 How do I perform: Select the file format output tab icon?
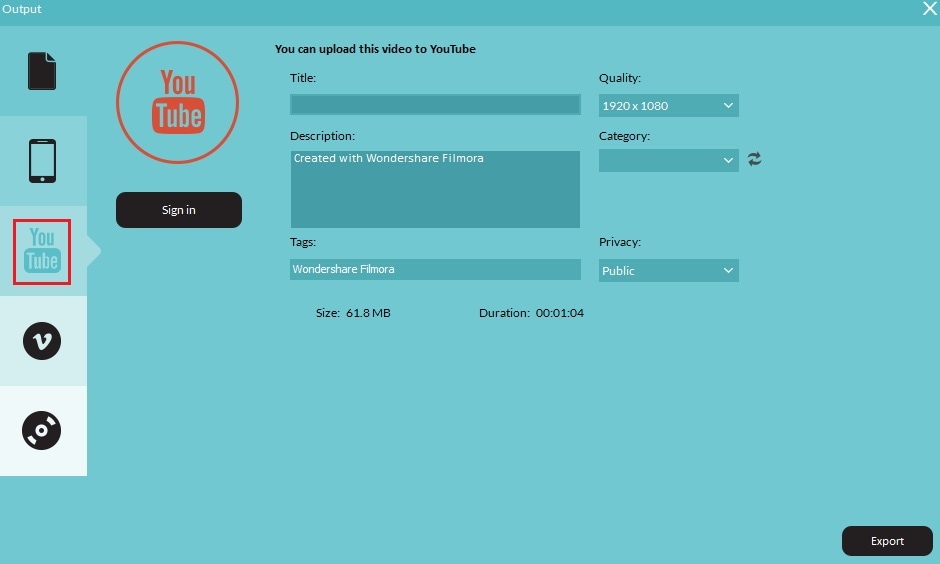[x=42, y=71]
